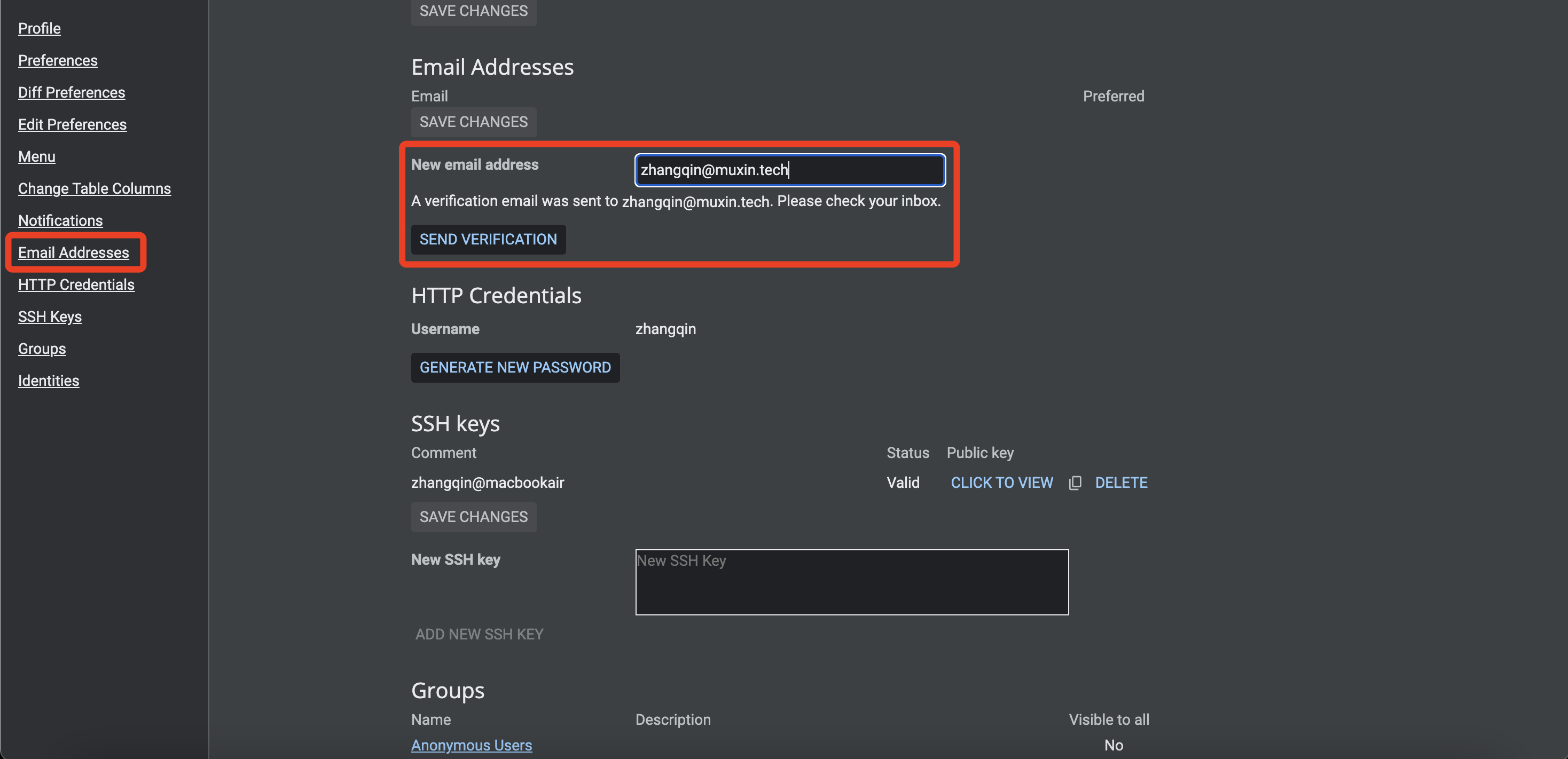Go to Notifications section

coord(60,220)
